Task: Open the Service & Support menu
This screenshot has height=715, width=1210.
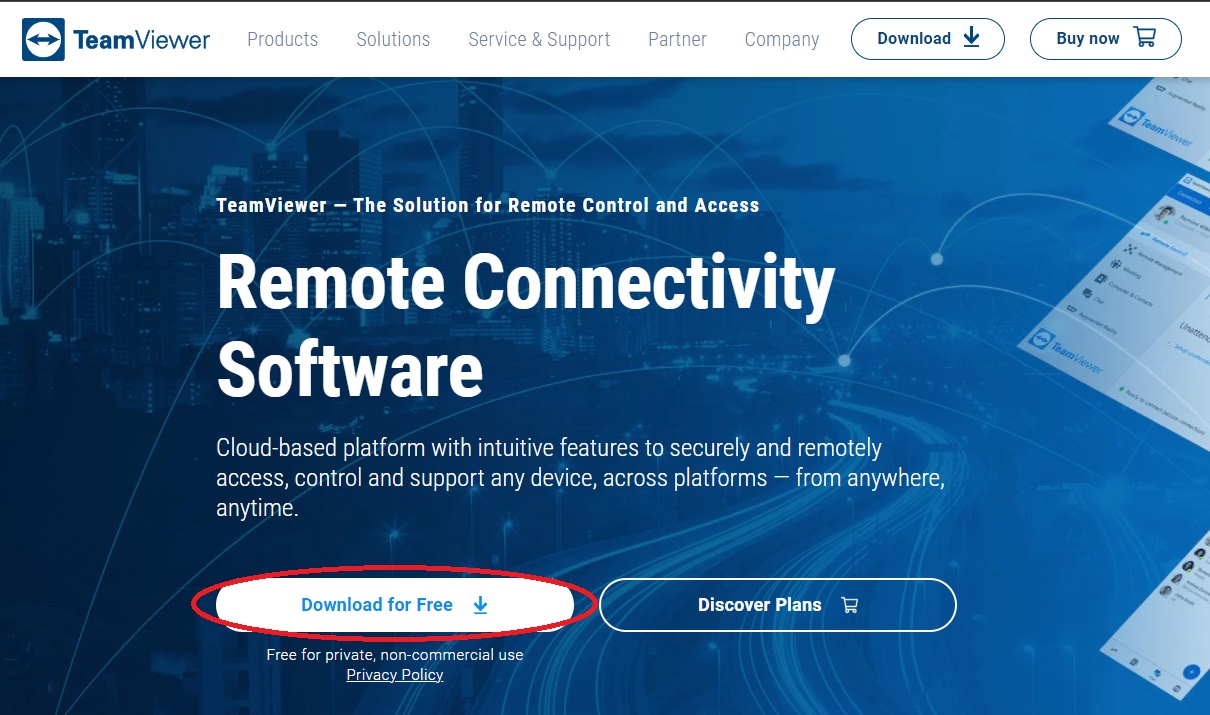Action: tap(539, 39)
